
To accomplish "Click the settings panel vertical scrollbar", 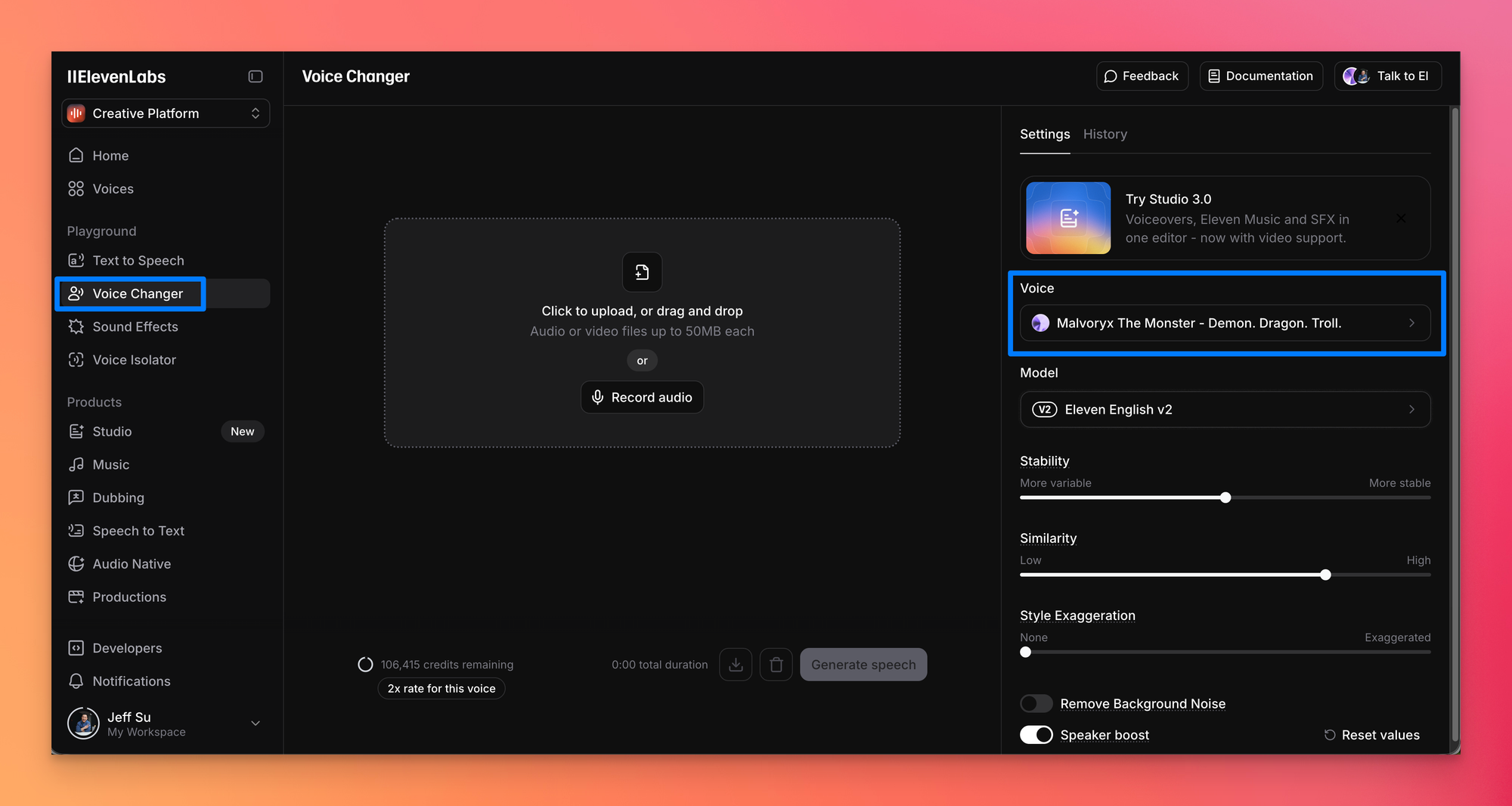I will 1455,423.
